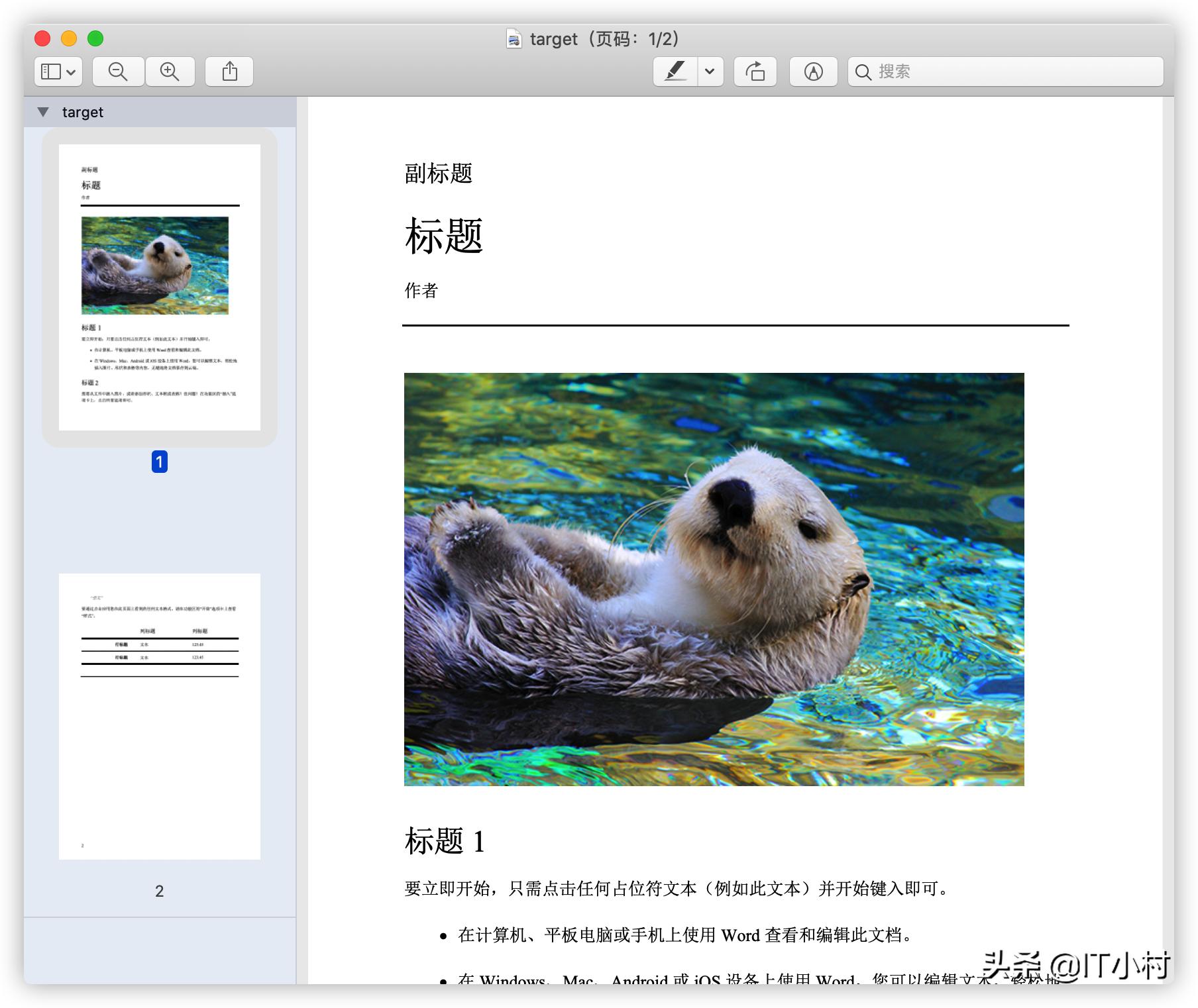Open the sidebar view options chevron
Image resolution: width=1198 pixels, height=1008 pixels.
[x=71, y=72]
